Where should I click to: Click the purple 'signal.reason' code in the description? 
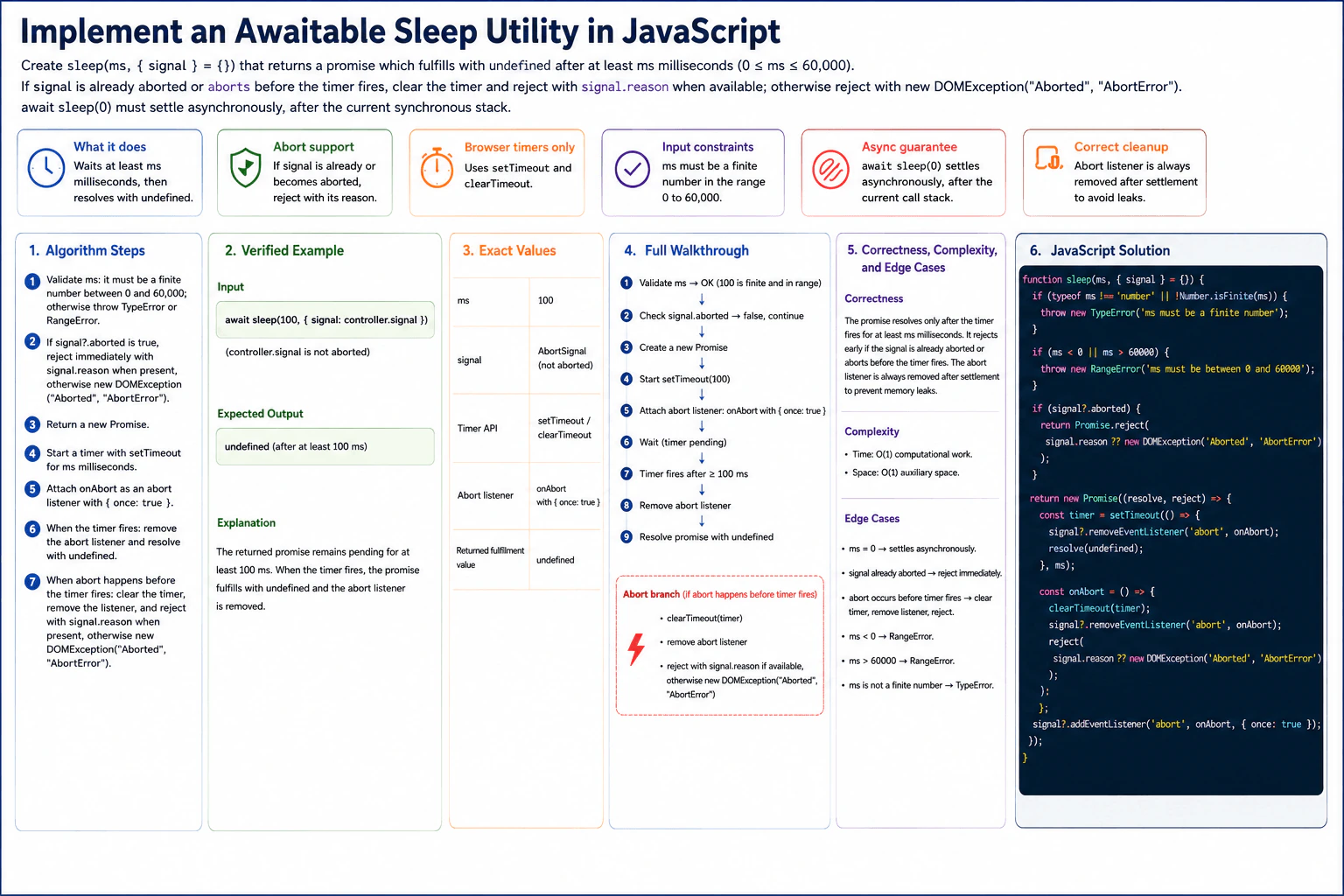625,87
